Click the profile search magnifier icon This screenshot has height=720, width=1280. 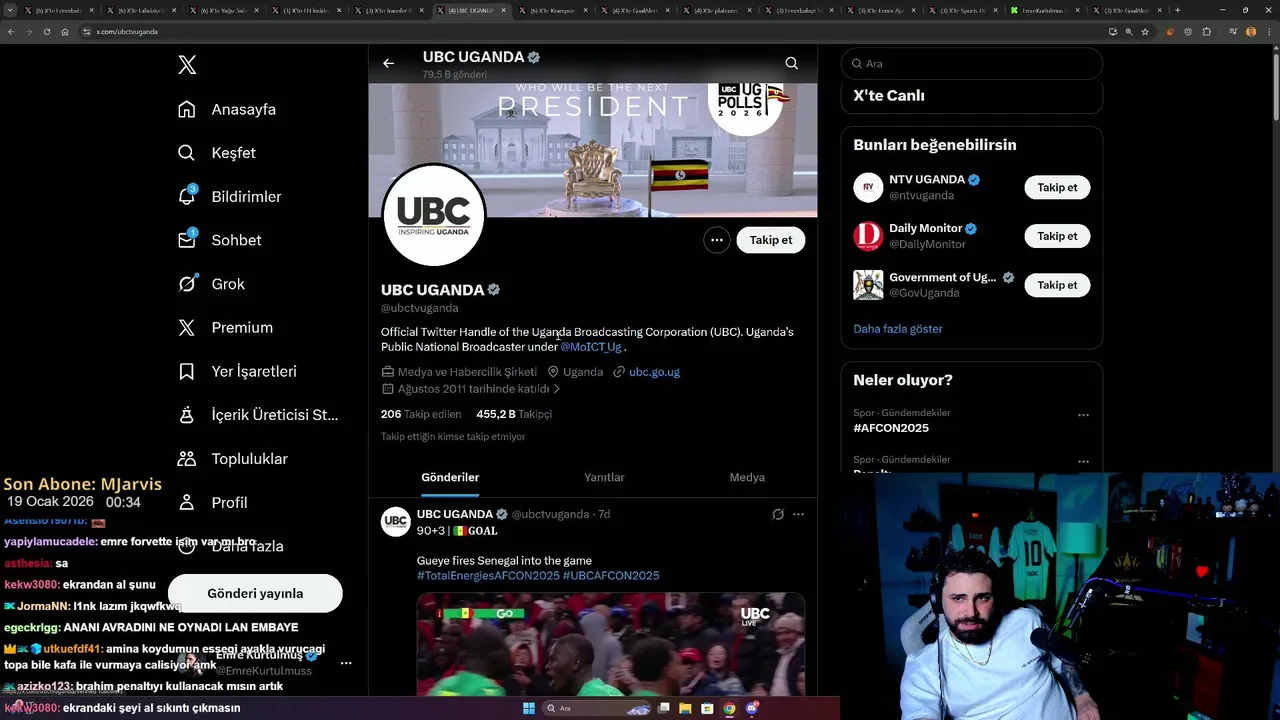pos(791,63)
